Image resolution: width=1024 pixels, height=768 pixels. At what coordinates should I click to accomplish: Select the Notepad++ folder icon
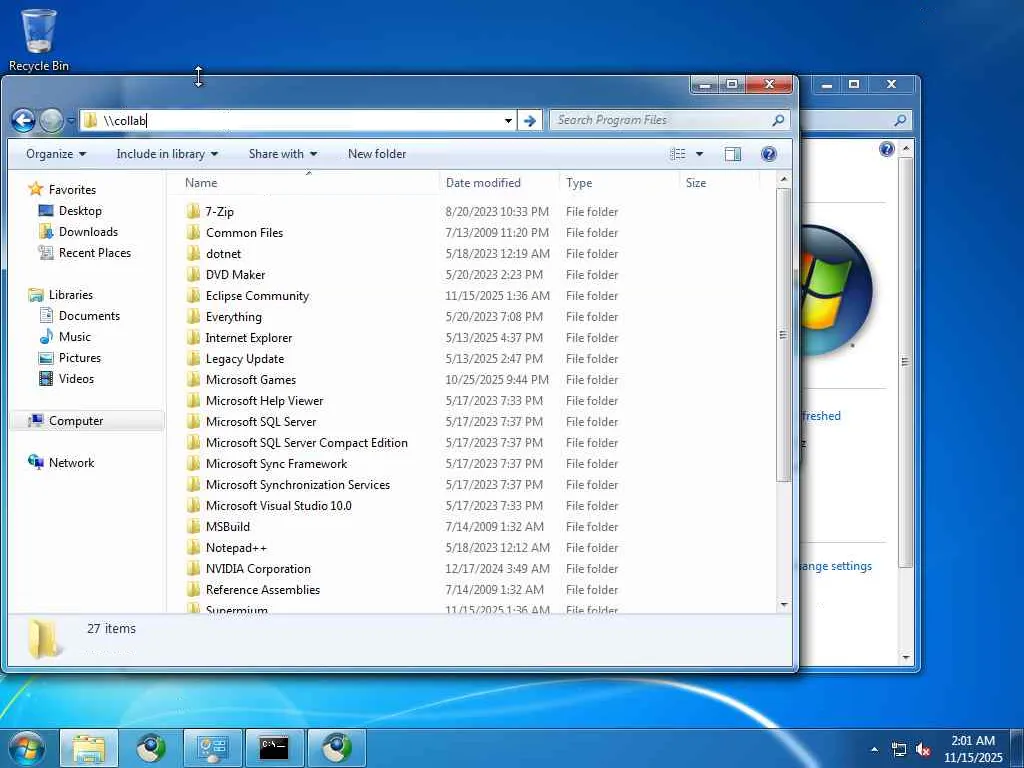[193, 547]
